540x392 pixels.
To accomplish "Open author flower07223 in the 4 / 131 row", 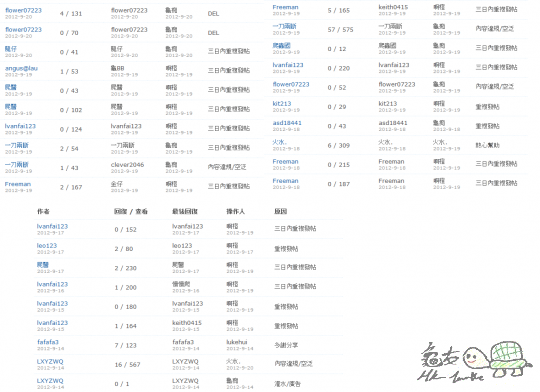I will pos(23,10).
